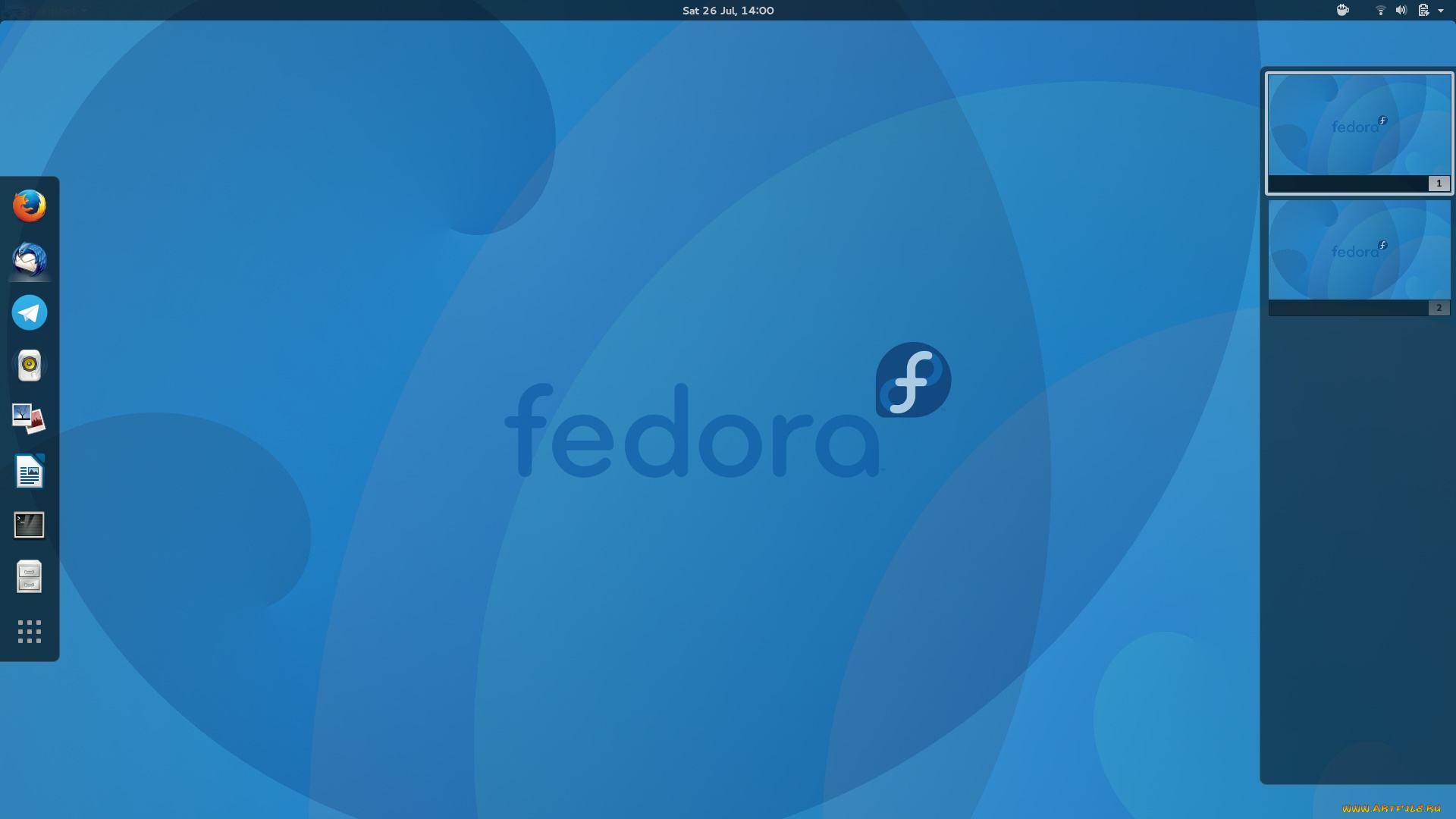Screen dimensions: 1456x819
Task: Launch the Shotwell photo manager
Action: point(29,418)
